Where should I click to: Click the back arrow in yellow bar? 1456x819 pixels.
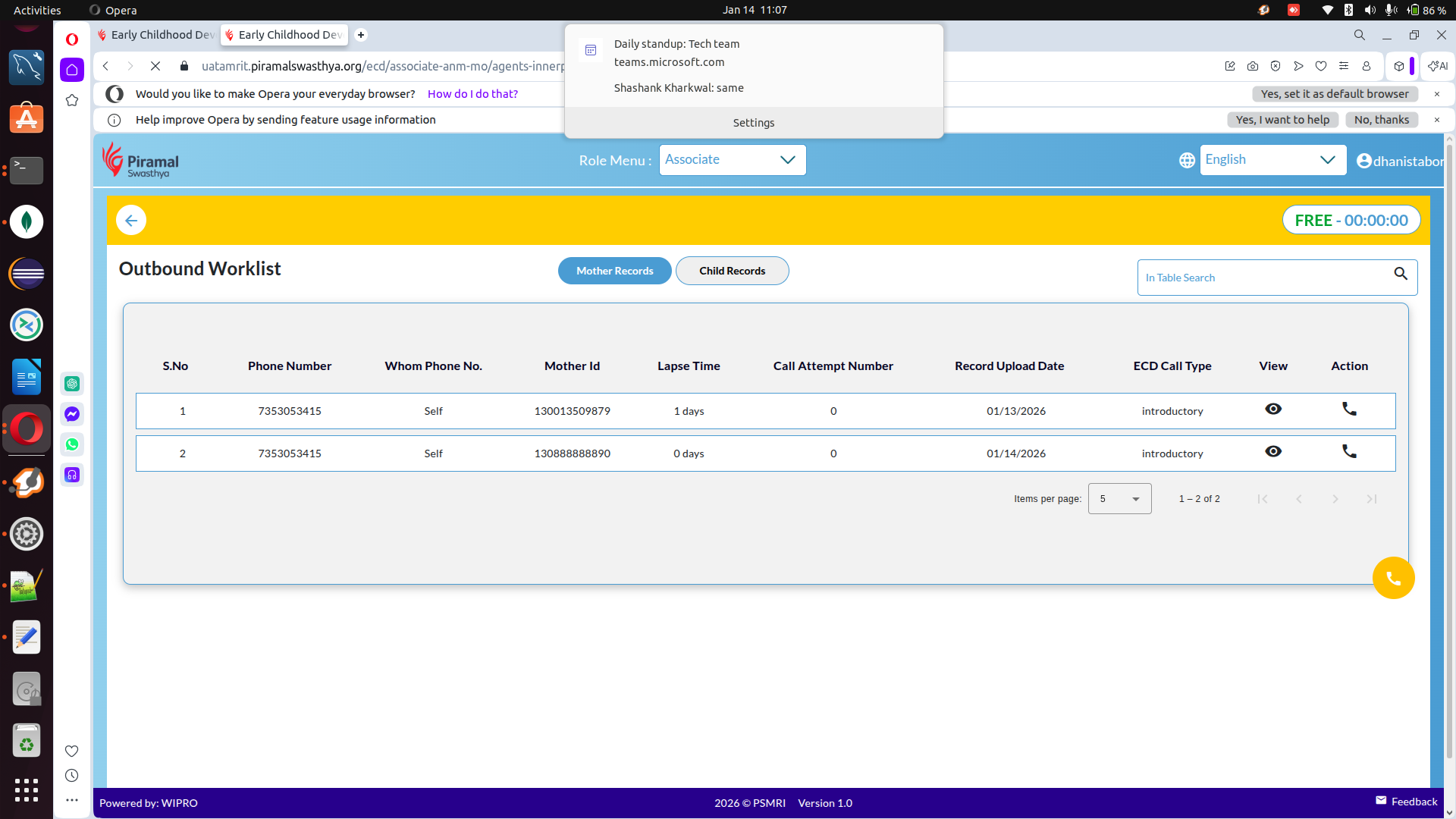coord(131,221)
